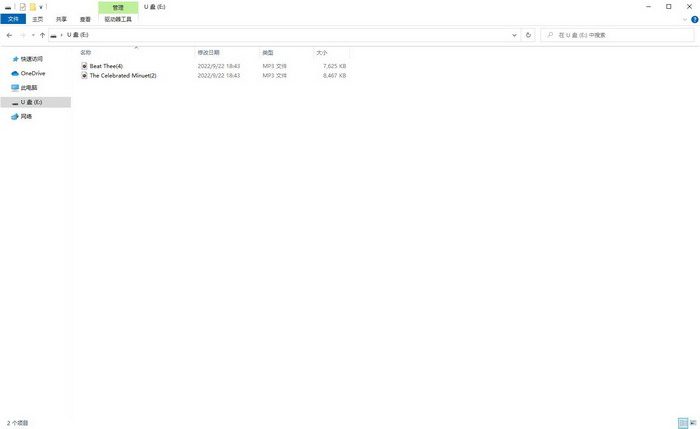This screenshot has height=429, width=700.
Task: Sort files by the 大小 column header
Action: (321, 52)
